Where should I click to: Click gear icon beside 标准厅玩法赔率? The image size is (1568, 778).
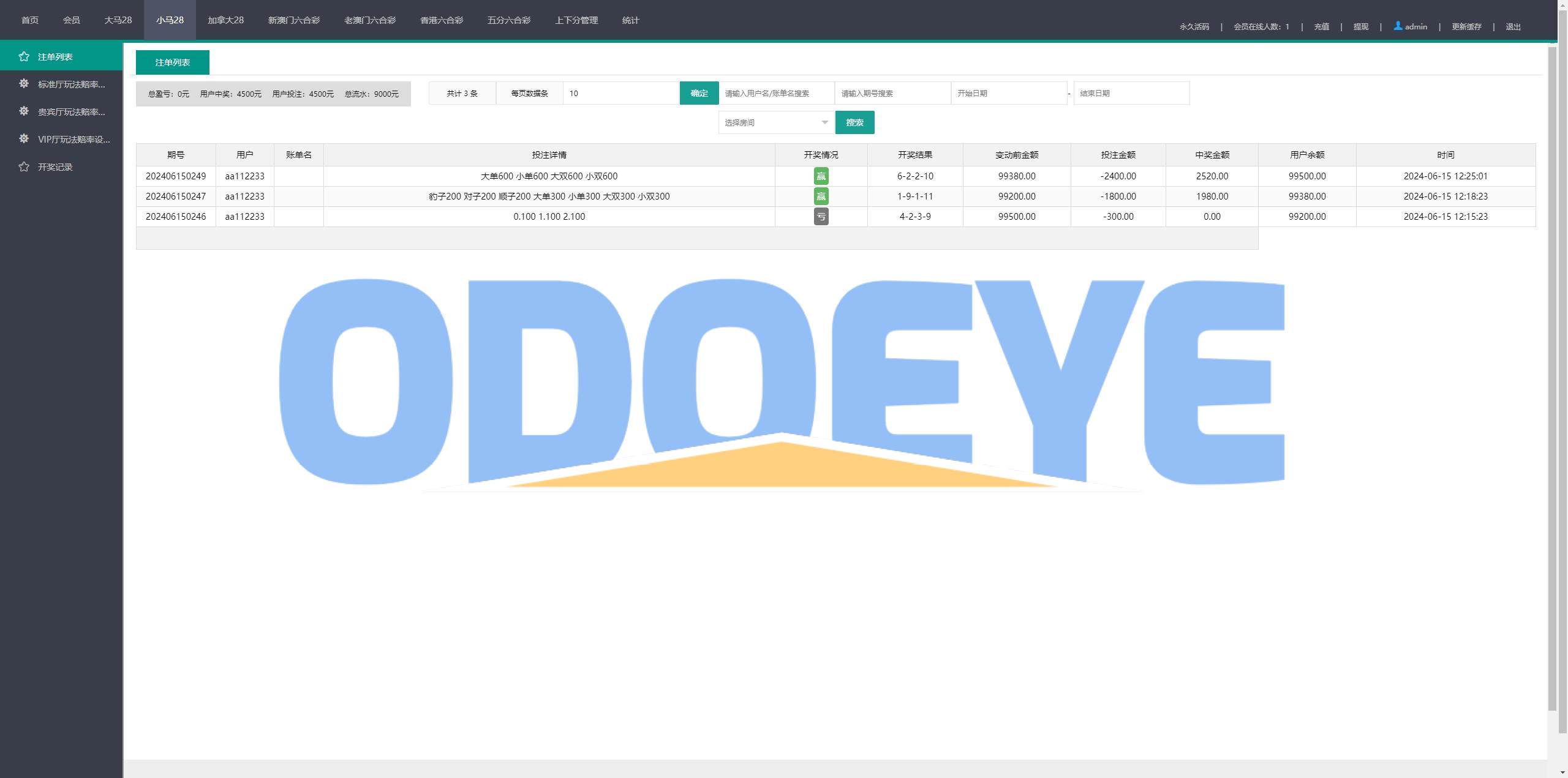click(x=24, y=83)
